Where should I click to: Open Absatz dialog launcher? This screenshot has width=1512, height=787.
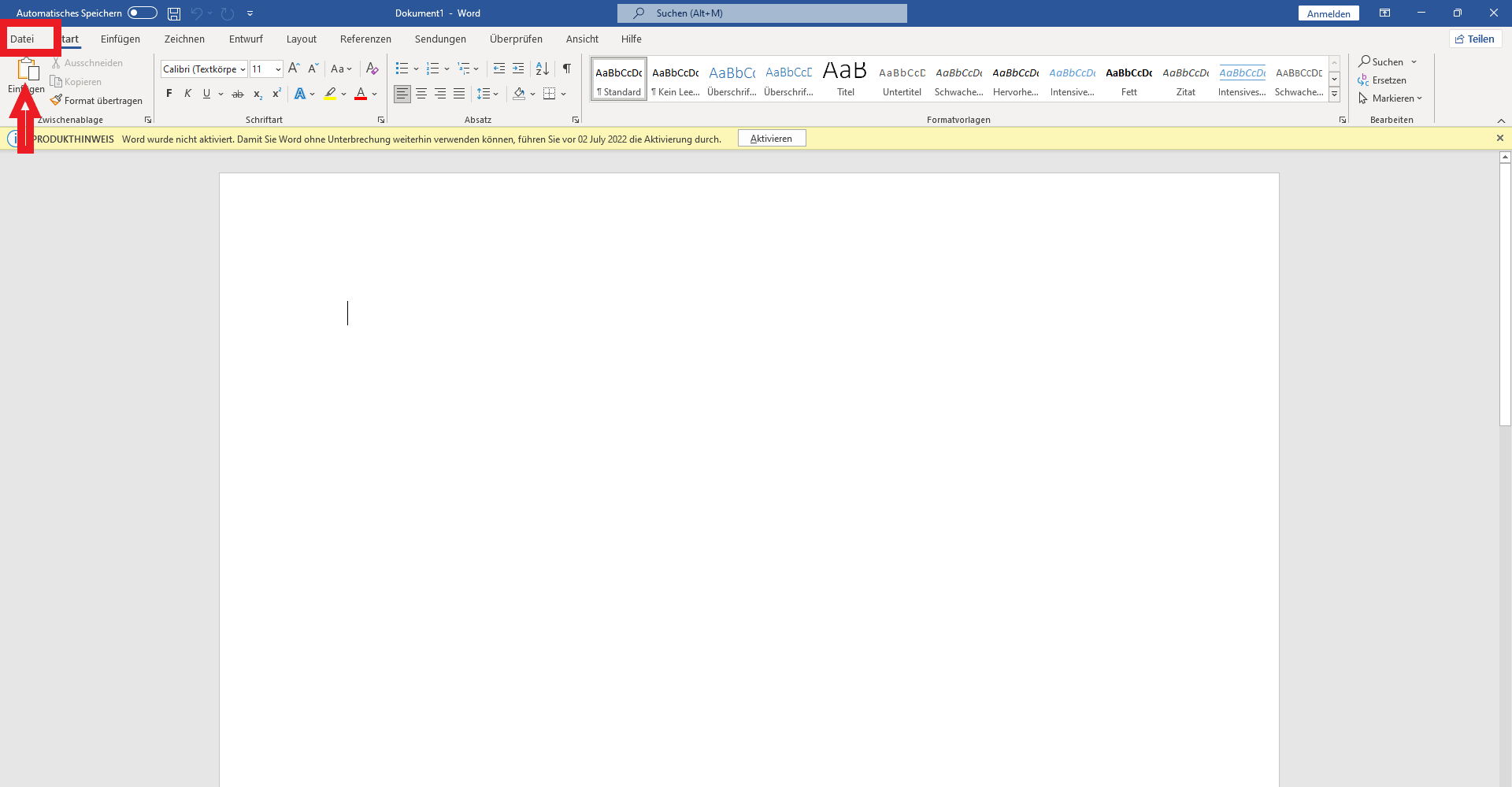(x=576, y=120)
